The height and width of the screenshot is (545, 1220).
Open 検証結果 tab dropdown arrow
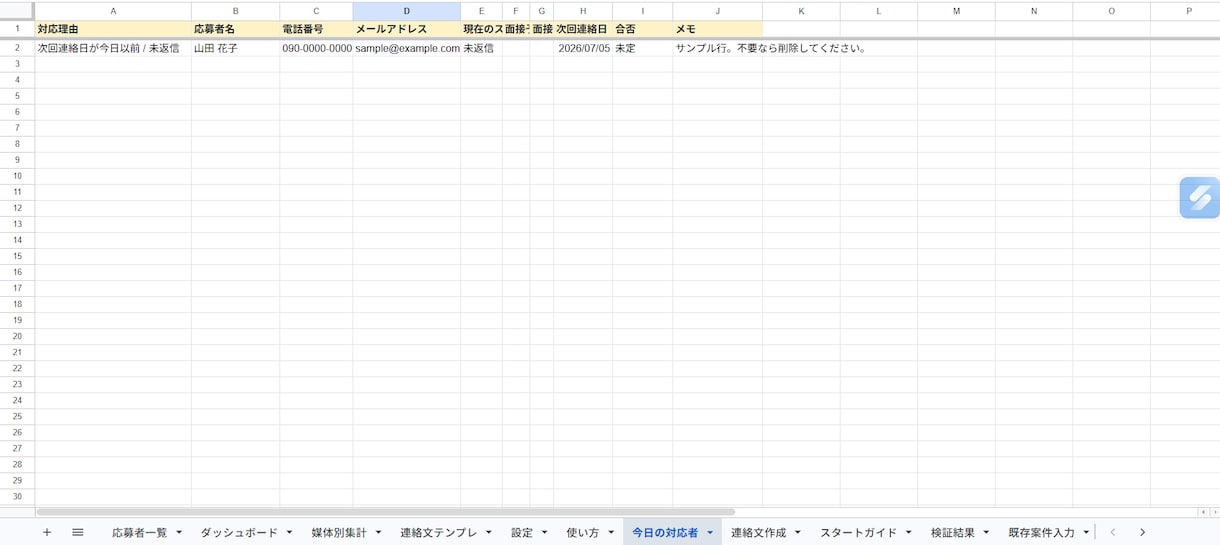point(986,533)
